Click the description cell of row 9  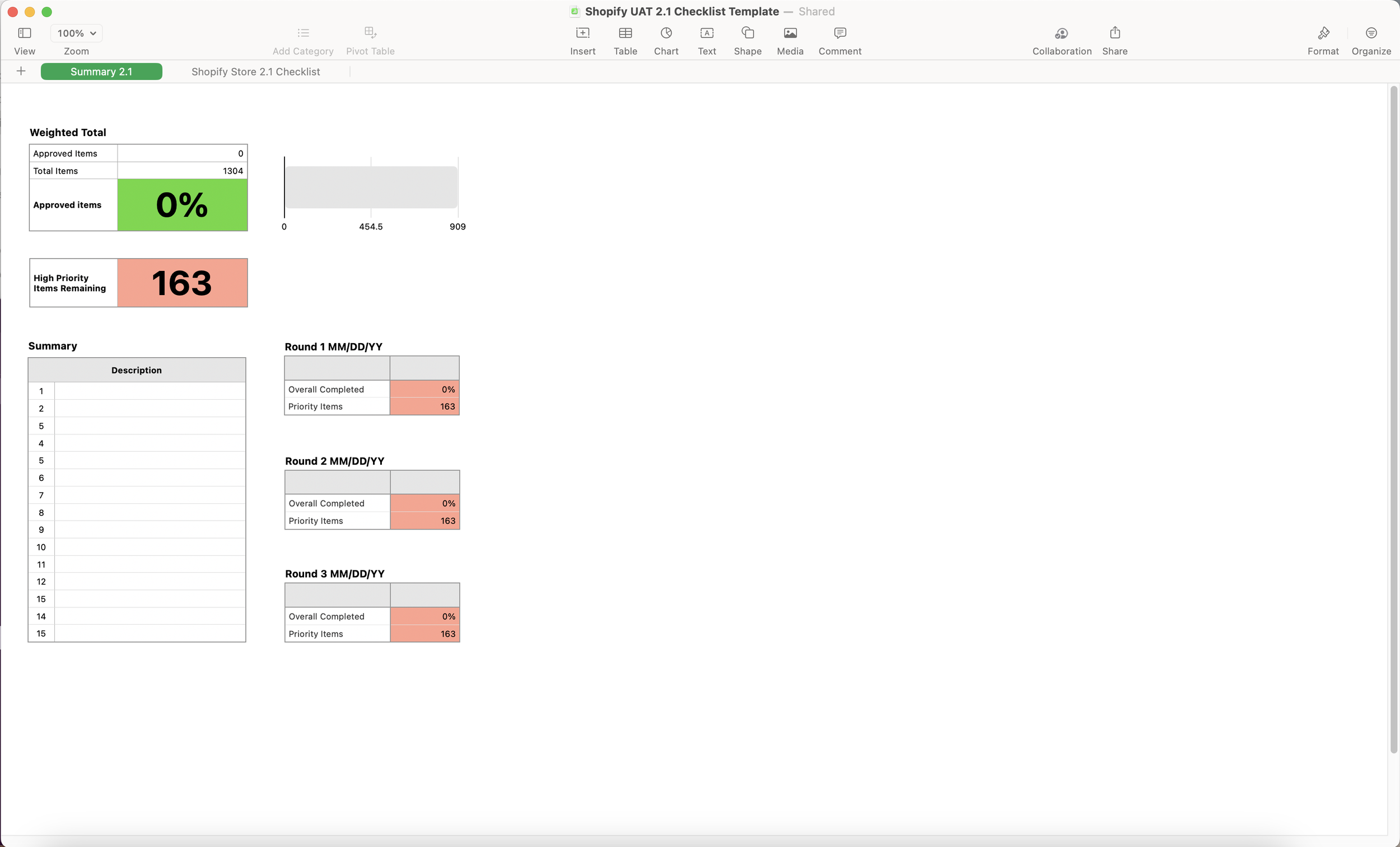[x=150, y=530]
